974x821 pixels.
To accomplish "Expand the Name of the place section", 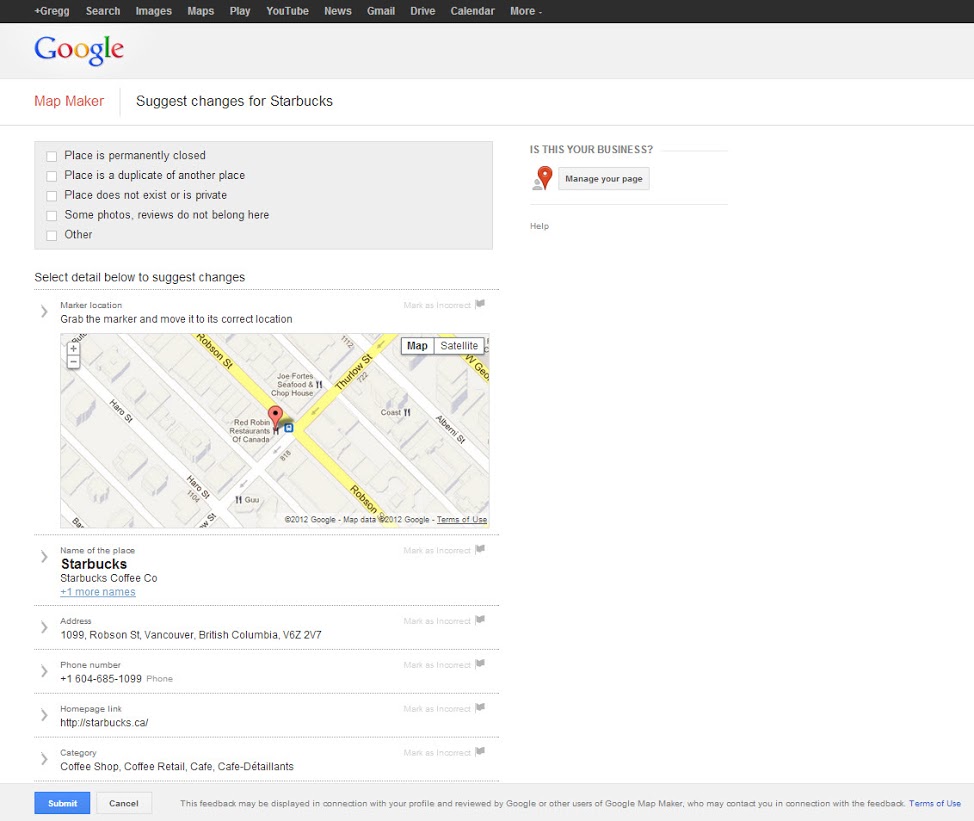I will tap(44, 556).
